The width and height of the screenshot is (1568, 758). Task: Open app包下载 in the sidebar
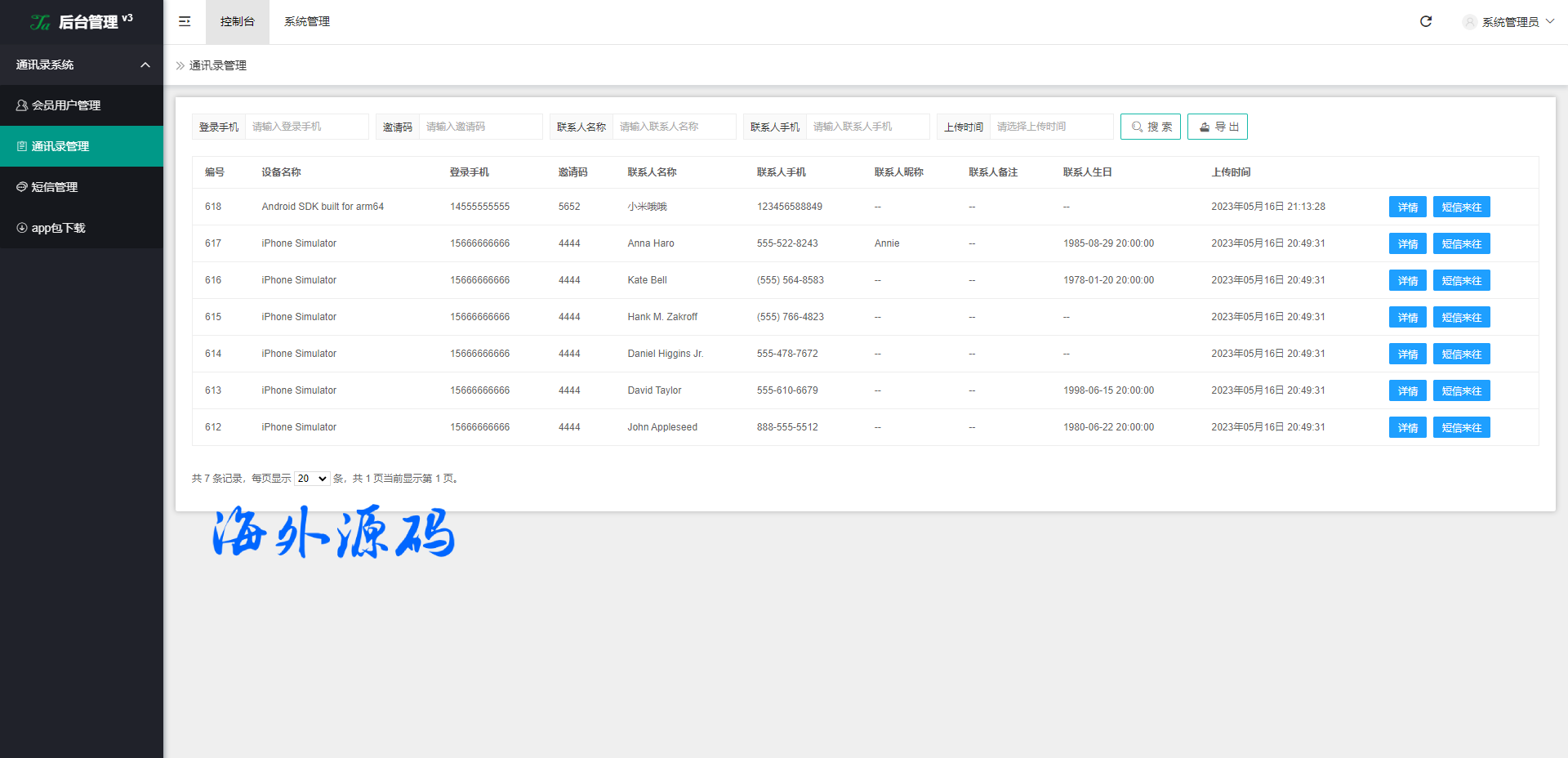[x=58, y=228]
